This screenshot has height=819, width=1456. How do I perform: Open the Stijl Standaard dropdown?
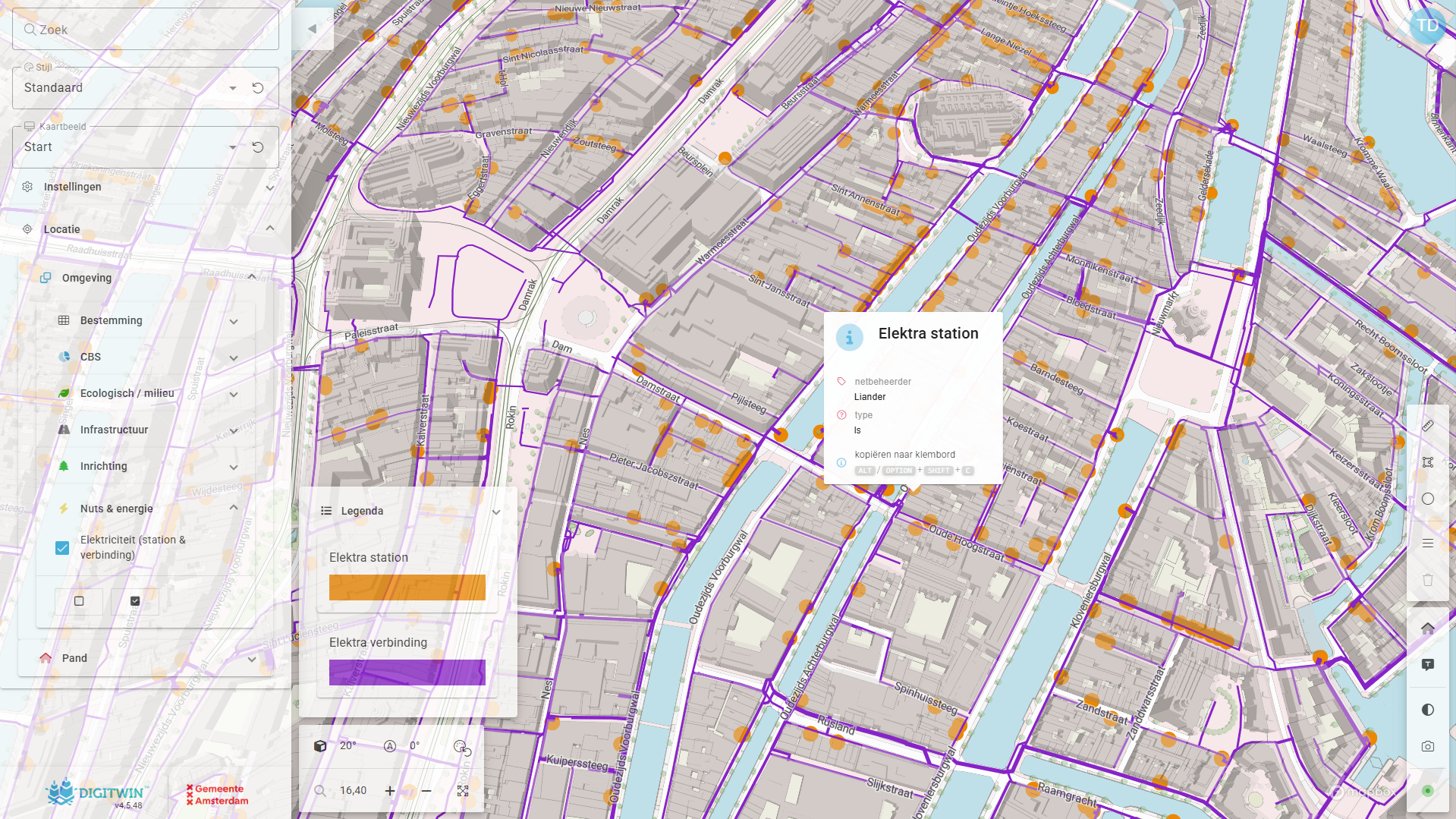click(x=232, y=88)
